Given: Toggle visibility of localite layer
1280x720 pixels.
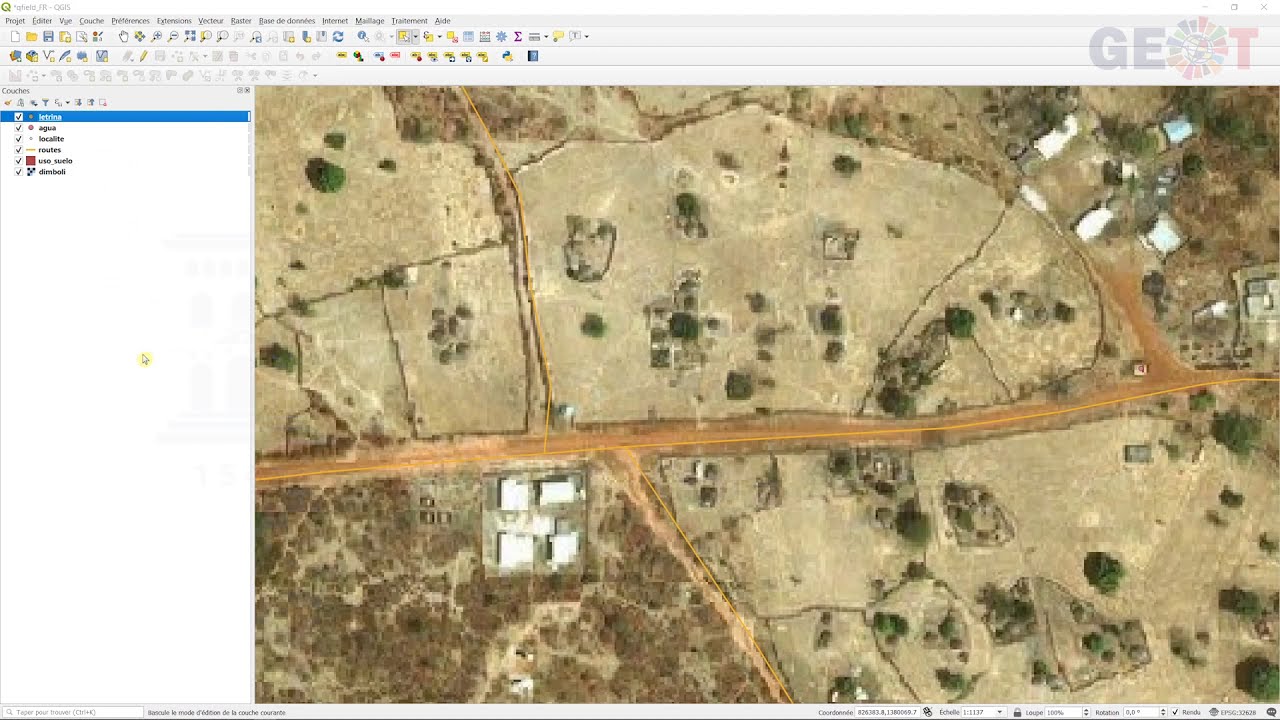Looking at the screenshot, I should (x=19, y=139).
